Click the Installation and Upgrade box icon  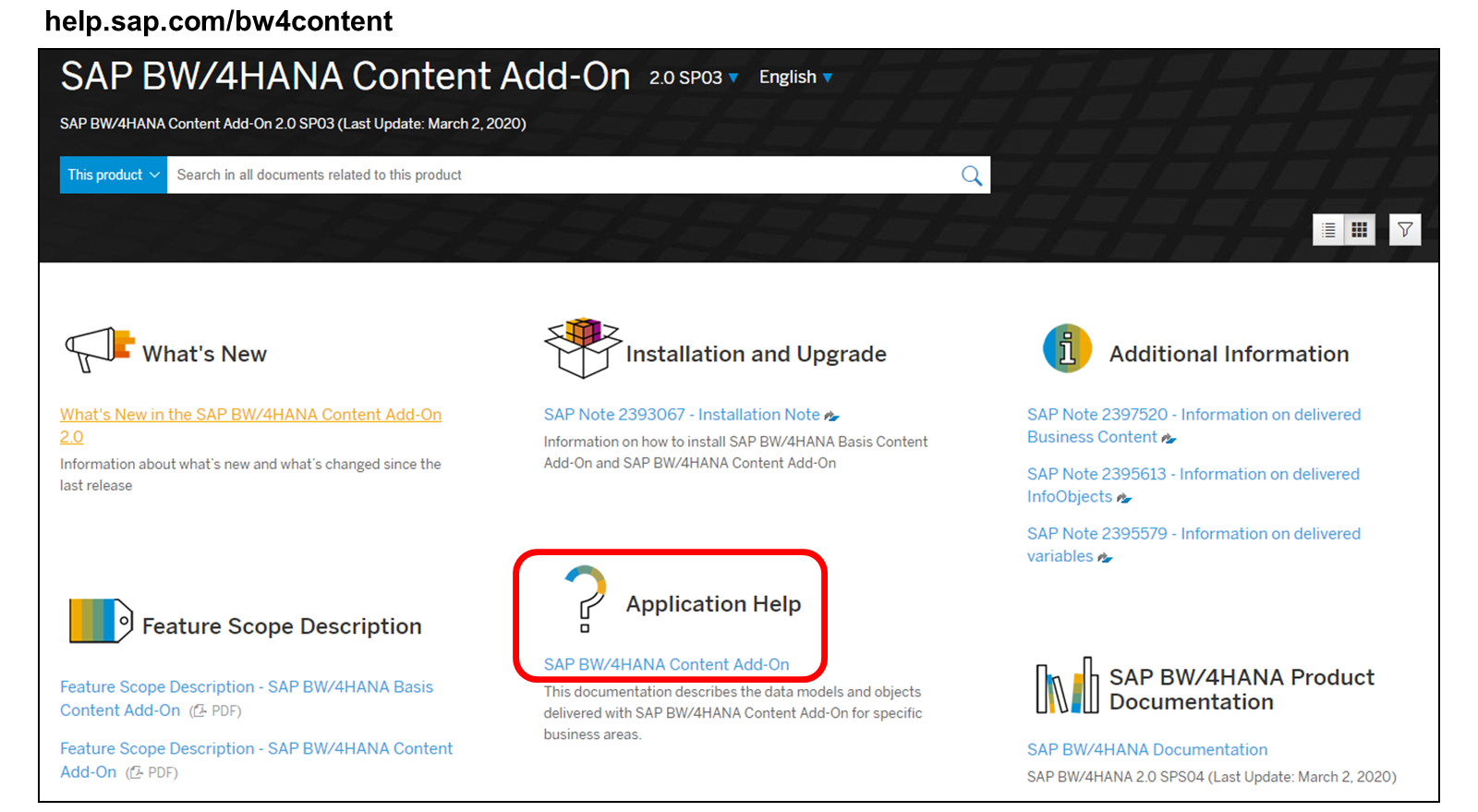[x=582, y=347]
